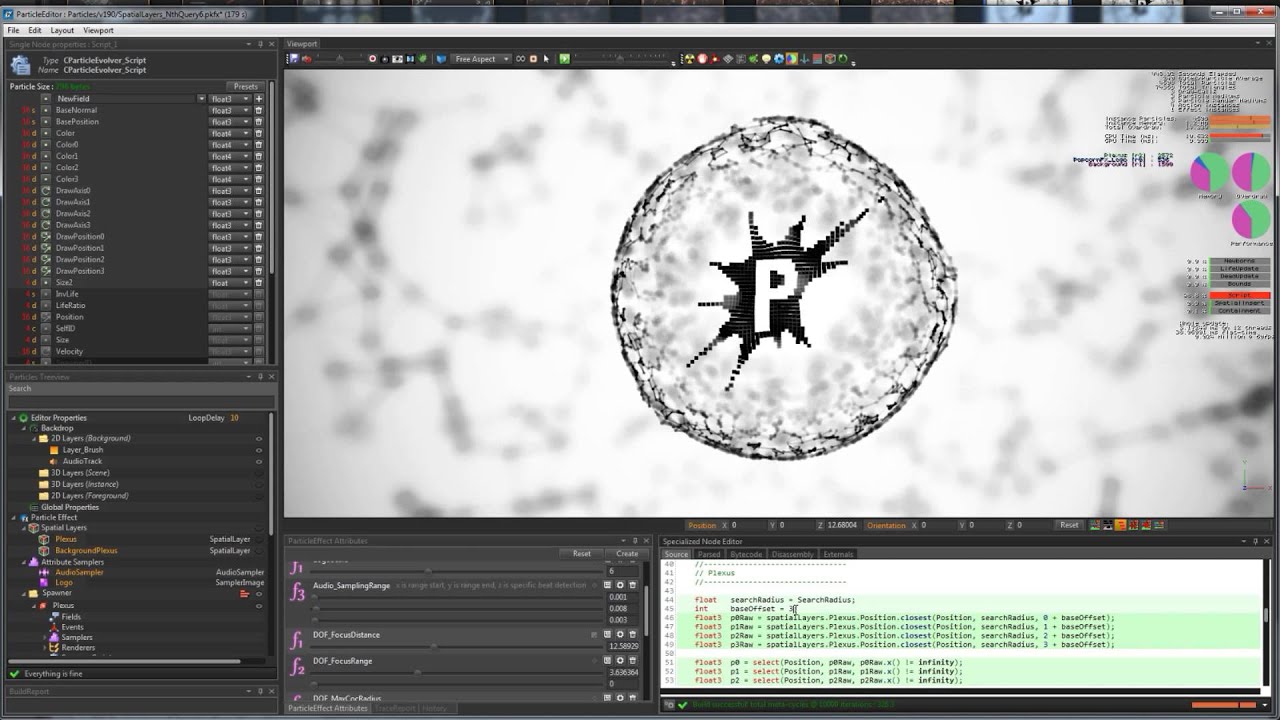The width and height of the screenshot is (1280, 720).
Task: Click the red bars icon on Spawner row
Action: coord(245,594)
